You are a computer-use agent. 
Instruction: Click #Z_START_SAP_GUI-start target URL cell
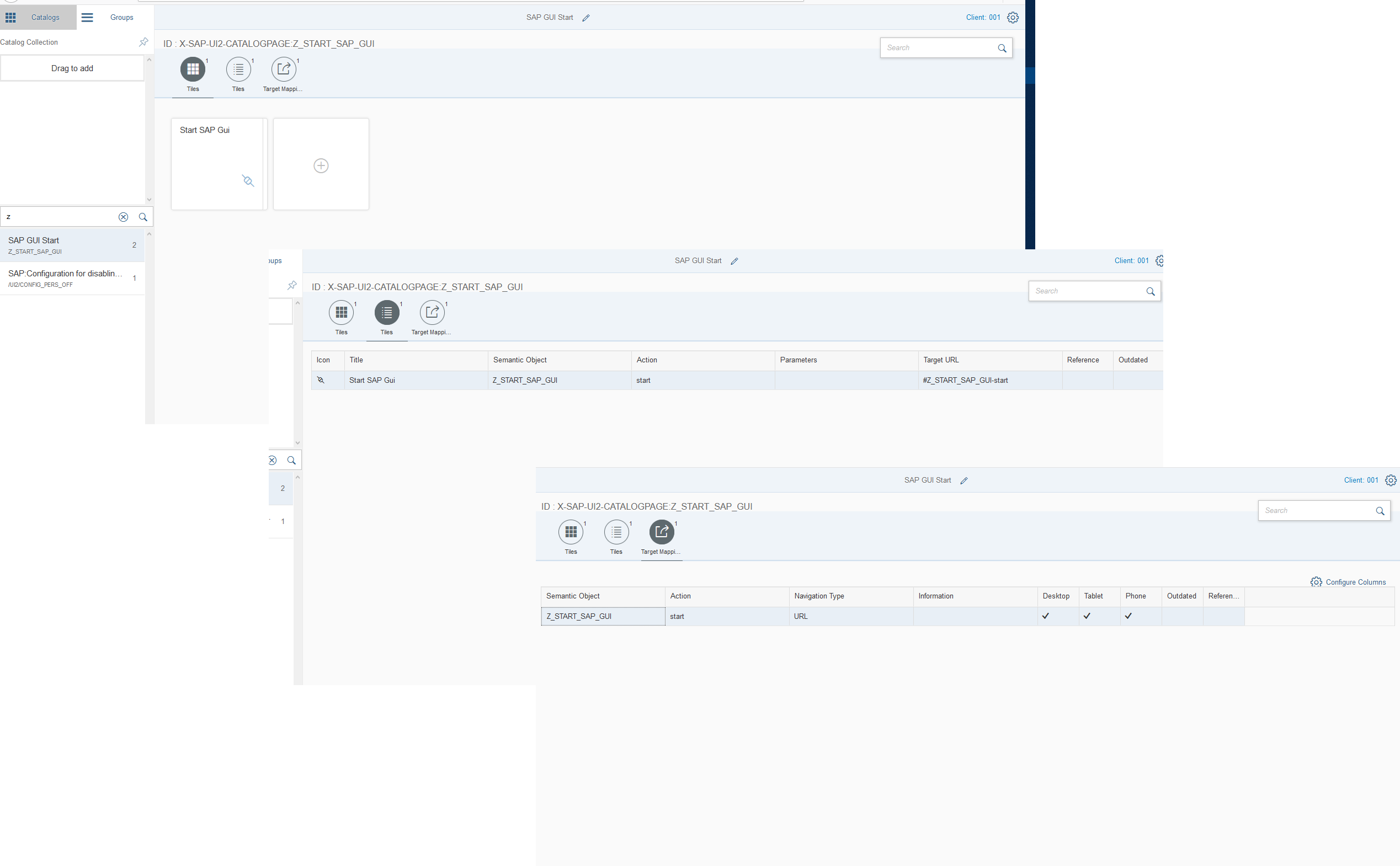990,380
